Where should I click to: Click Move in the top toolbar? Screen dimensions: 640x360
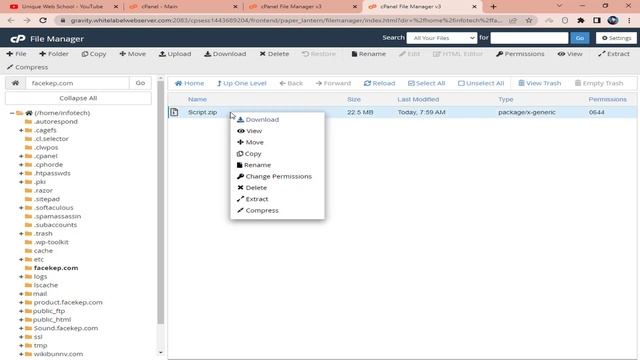coord(133,54)
